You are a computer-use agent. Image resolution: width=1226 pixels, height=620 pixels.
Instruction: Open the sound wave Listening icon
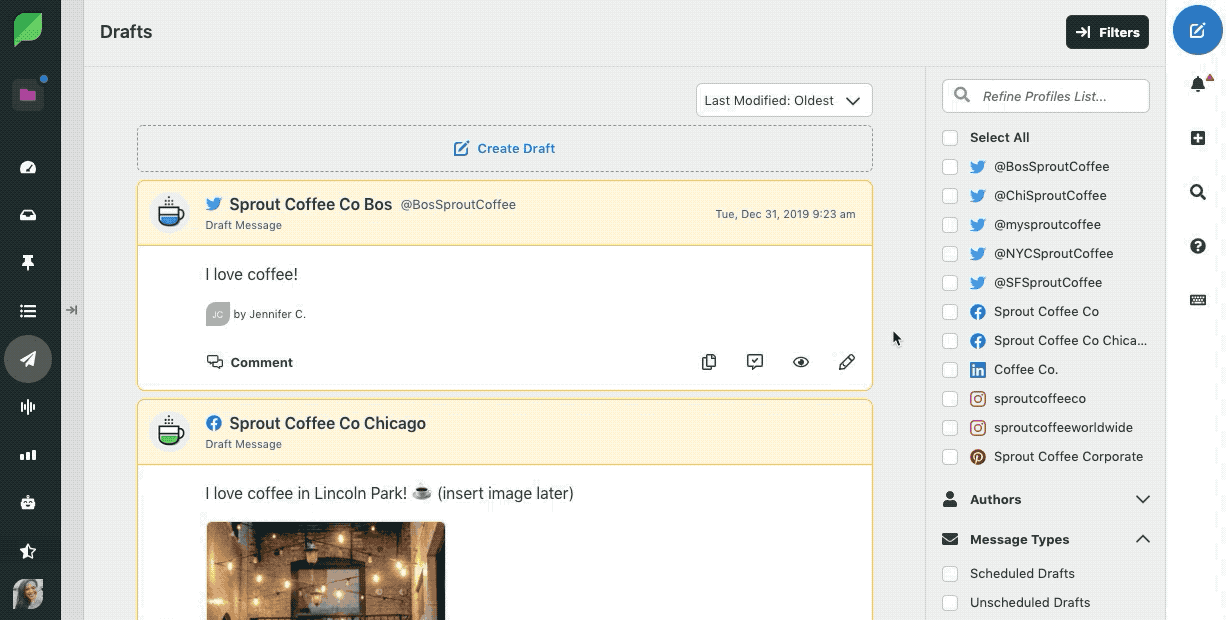tap(28, 407)
